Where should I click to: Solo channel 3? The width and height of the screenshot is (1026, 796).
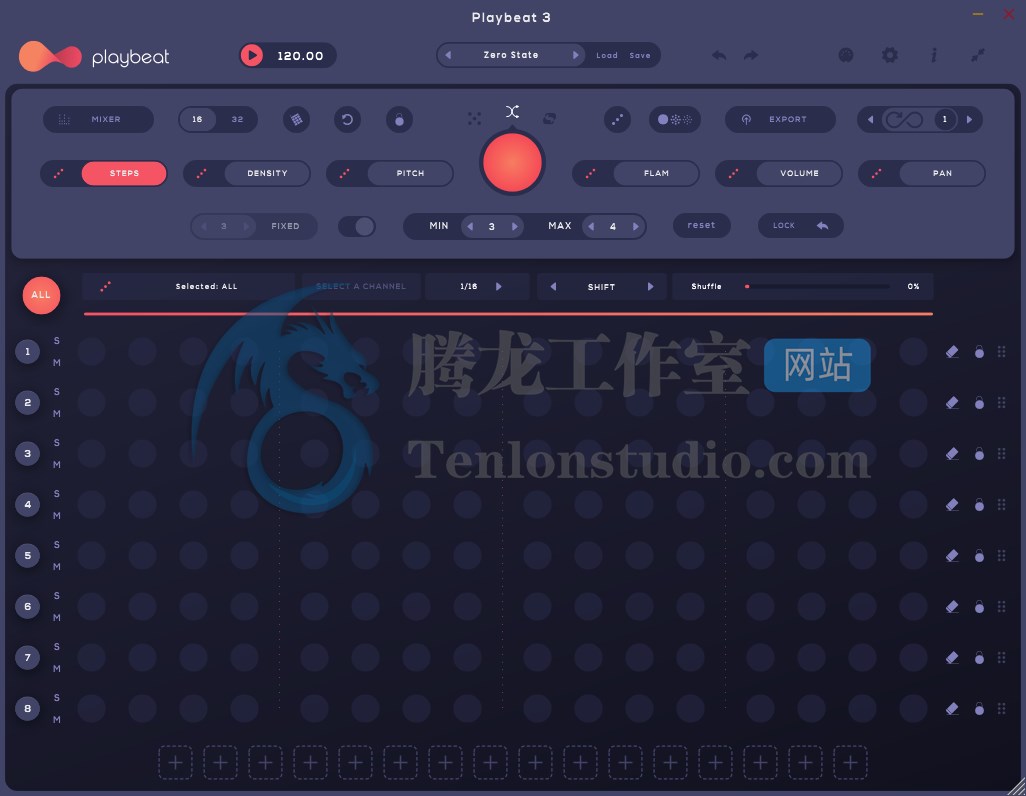tap(57, 443)
